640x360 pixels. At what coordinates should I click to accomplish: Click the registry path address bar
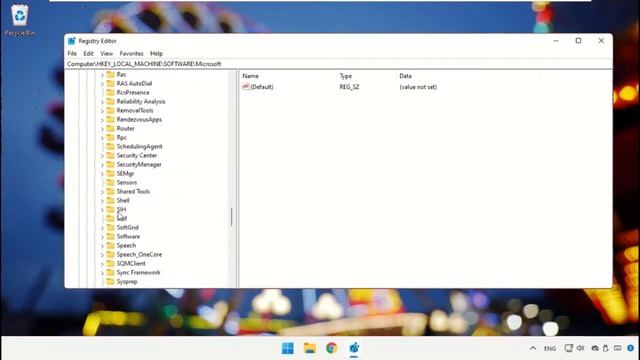pos(338,64)
